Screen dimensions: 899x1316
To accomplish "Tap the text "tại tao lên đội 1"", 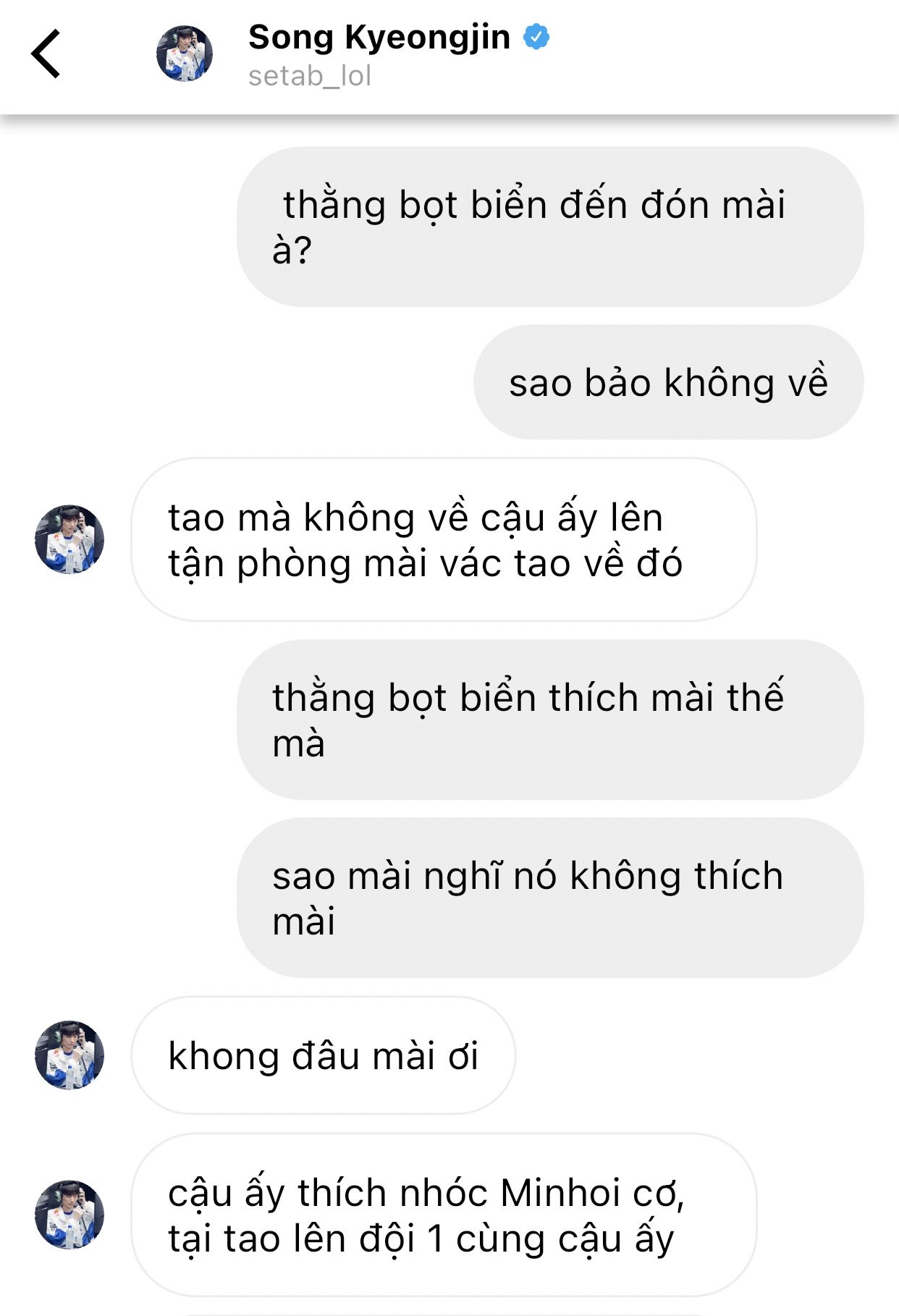I will tap(306, 1239).
